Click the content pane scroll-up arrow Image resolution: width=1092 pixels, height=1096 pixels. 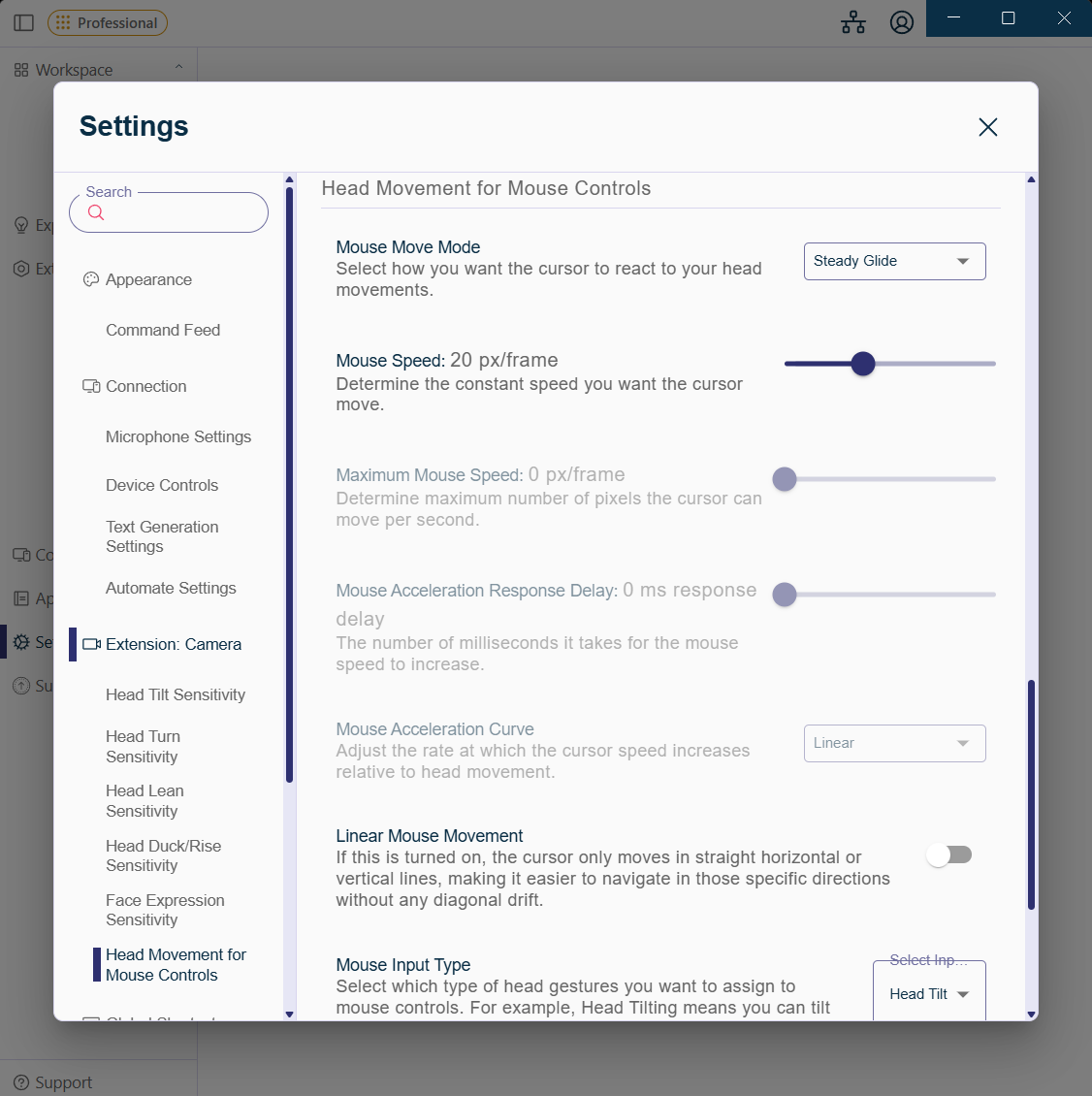[1031, 179]
